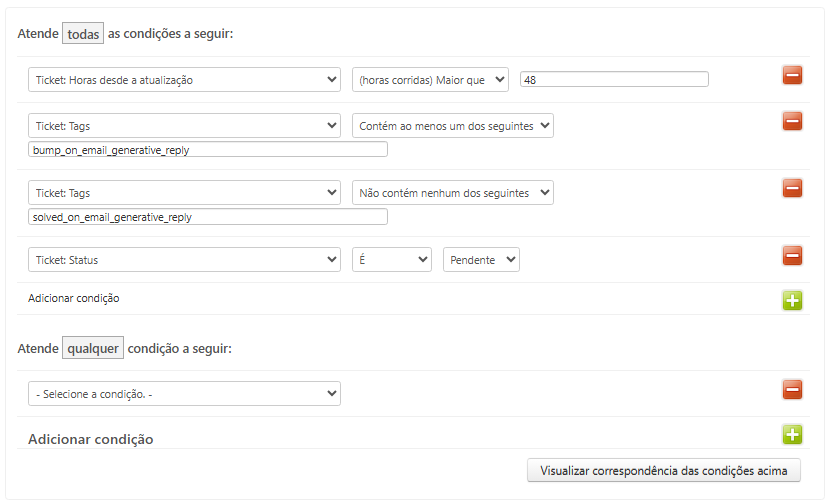Open the Contém ao menos um dos seguintes dropdown
Viewport: 831px width, 503px height.
tap(452, 126)
